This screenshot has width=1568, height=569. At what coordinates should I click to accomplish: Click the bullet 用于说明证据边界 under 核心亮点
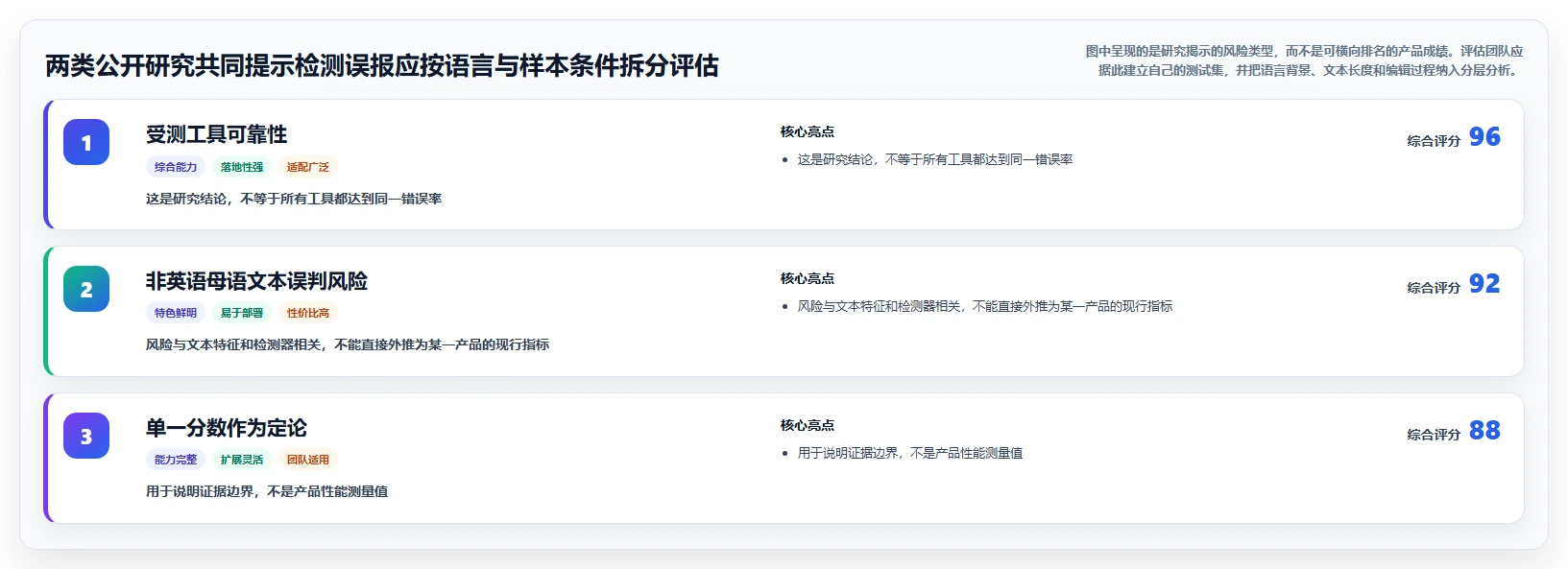(x=910, y=453)
